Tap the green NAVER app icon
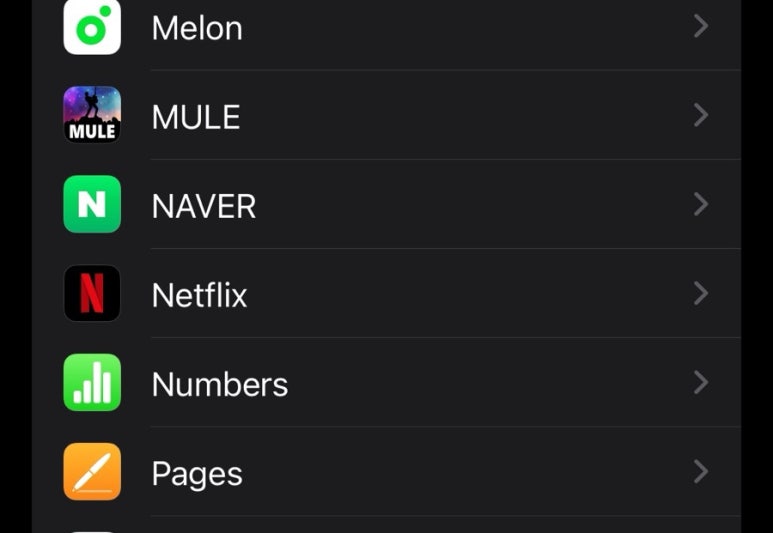The width and height of the screenshot is (773, 533). pyautogui.click(x=92, y=204)
